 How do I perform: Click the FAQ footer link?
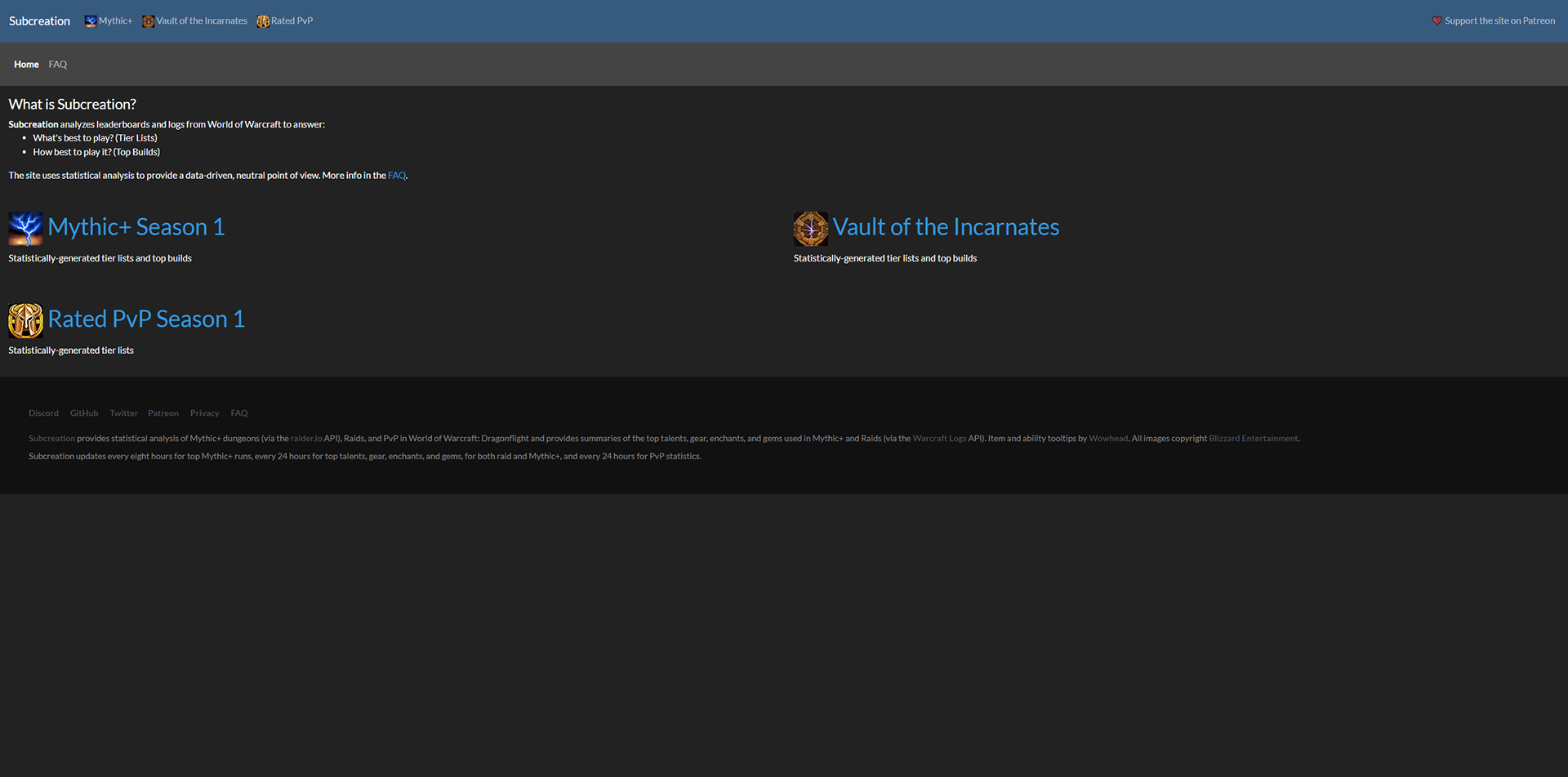pos(239,413)
